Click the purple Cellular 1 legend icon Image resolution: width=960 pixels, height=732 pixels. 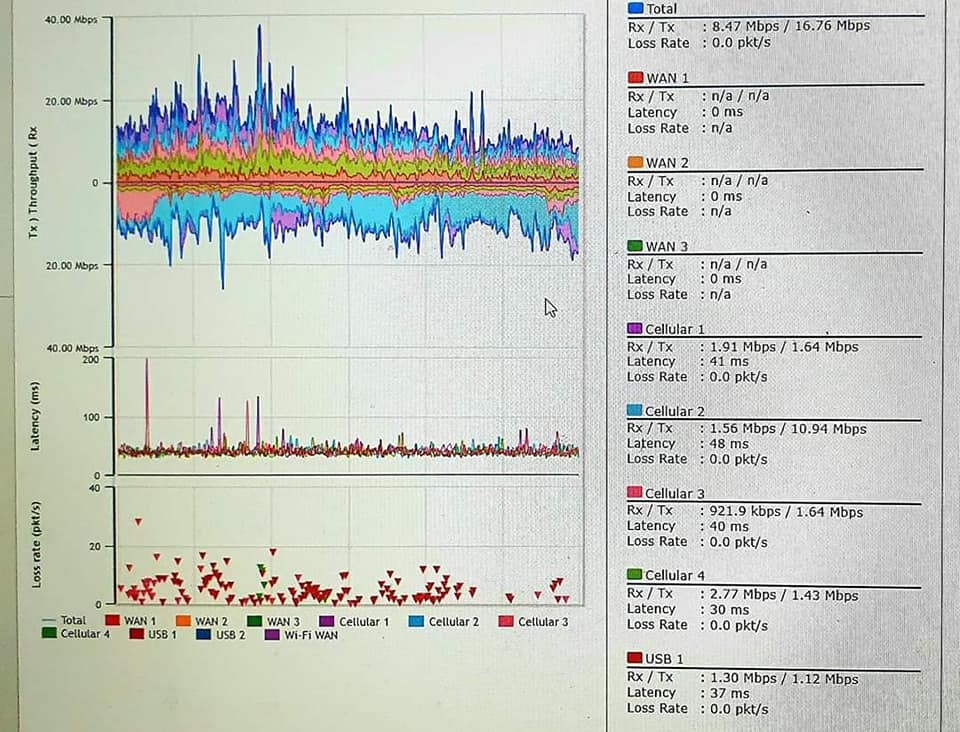coord(326,621)
